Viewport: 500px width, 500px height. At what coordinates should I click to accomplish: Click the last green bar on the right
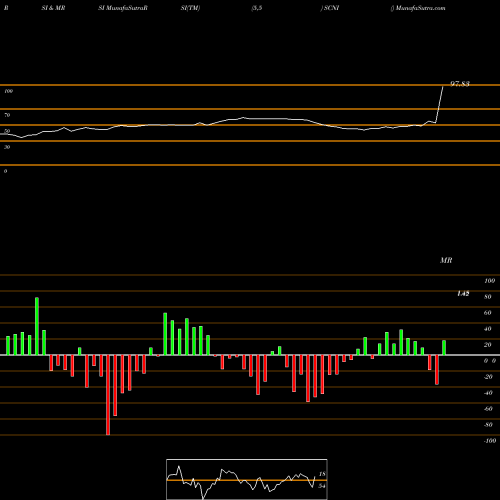click(x=444, y=348)
